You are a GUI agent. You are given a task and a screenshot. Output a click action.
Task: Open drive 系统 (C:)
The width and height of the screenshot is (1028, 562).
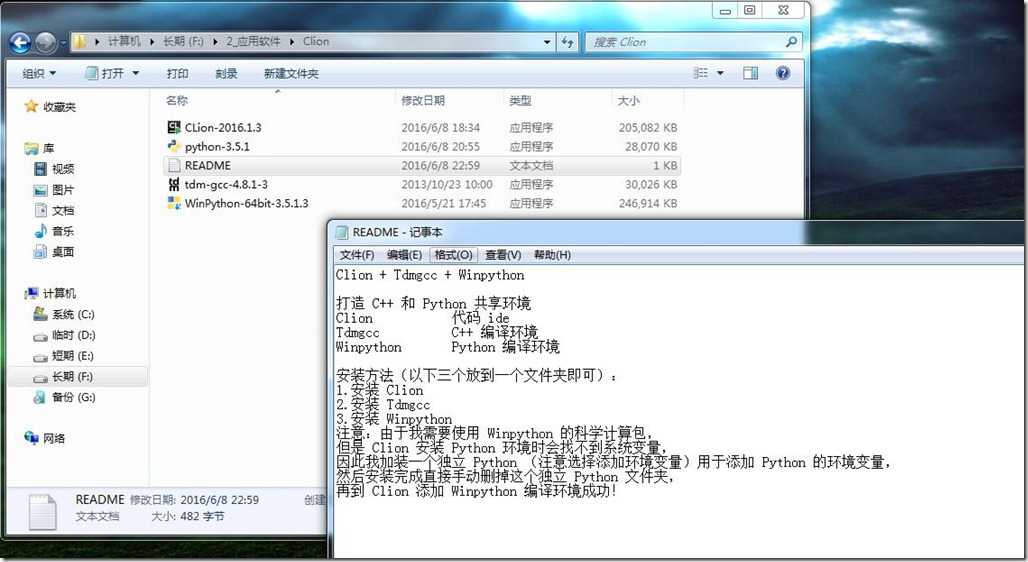(x=73, y=315)
